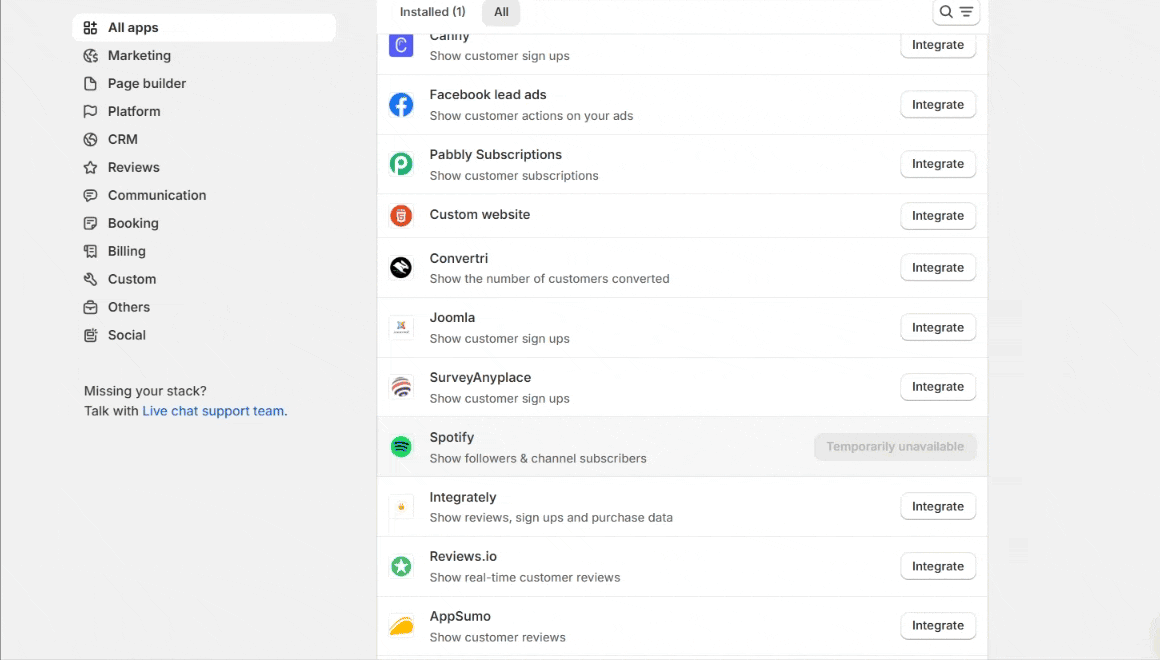The image size is (1160, 660).
Task: Switch to the All tab
Action: pos(501,12)
